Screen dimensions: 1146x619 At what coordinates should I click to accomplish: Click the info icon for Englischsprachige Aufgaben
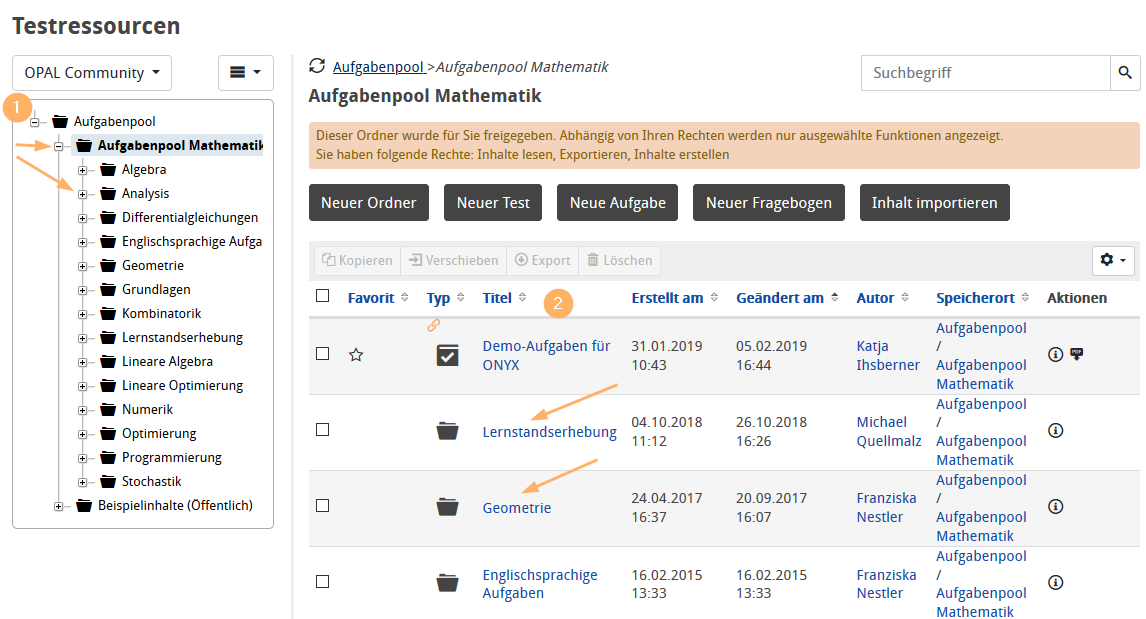1055,582
